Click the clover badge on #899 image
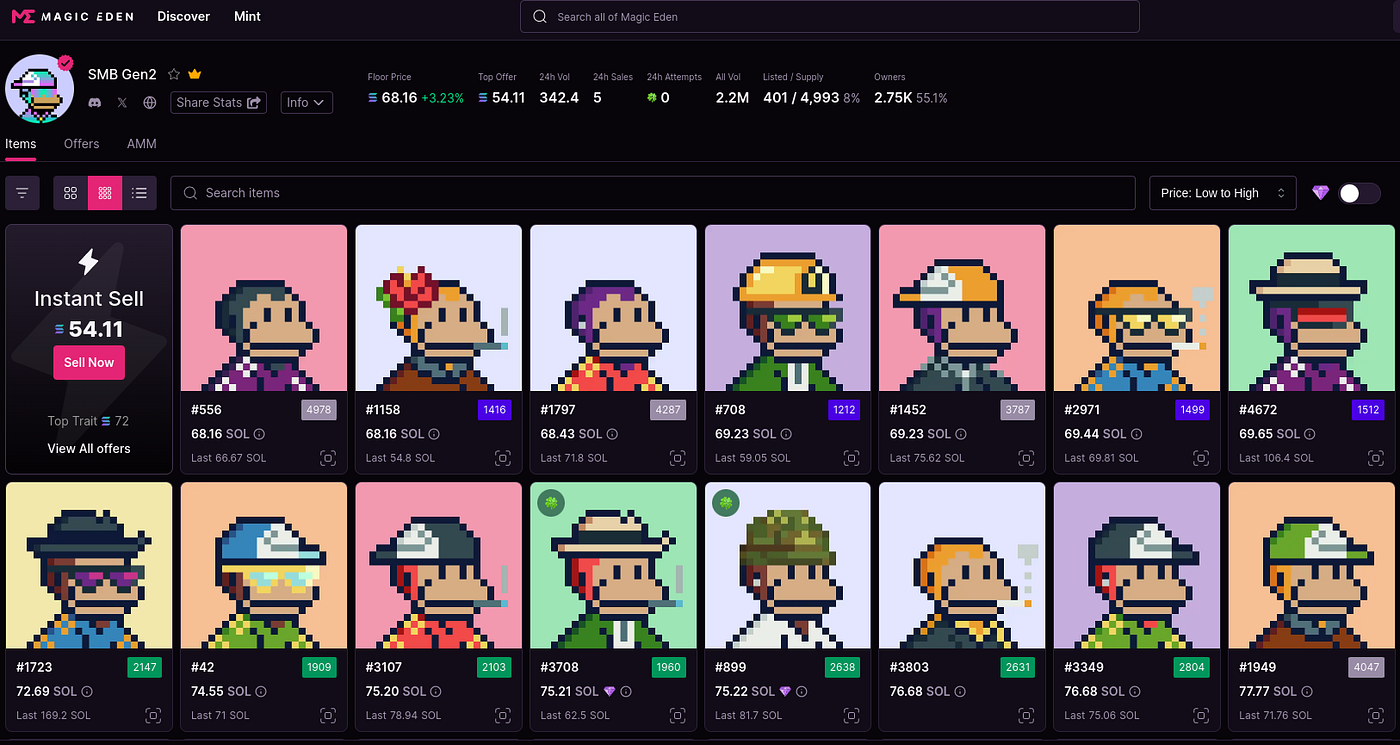 (x=725, y=503)
